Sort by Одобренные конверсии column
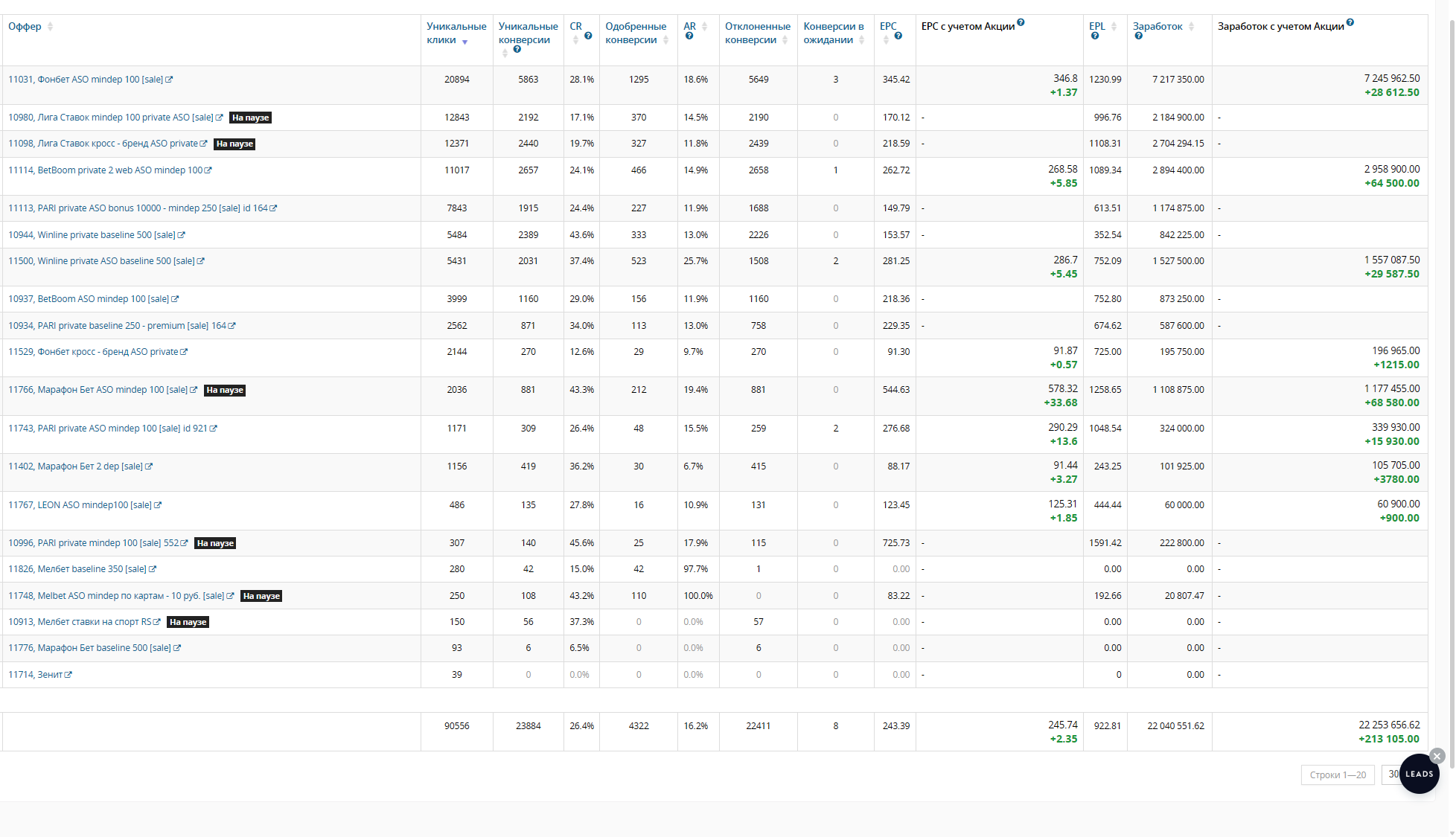Image resolution: width=1456 pixels, height=837 pixels. (x=636, y=33)
